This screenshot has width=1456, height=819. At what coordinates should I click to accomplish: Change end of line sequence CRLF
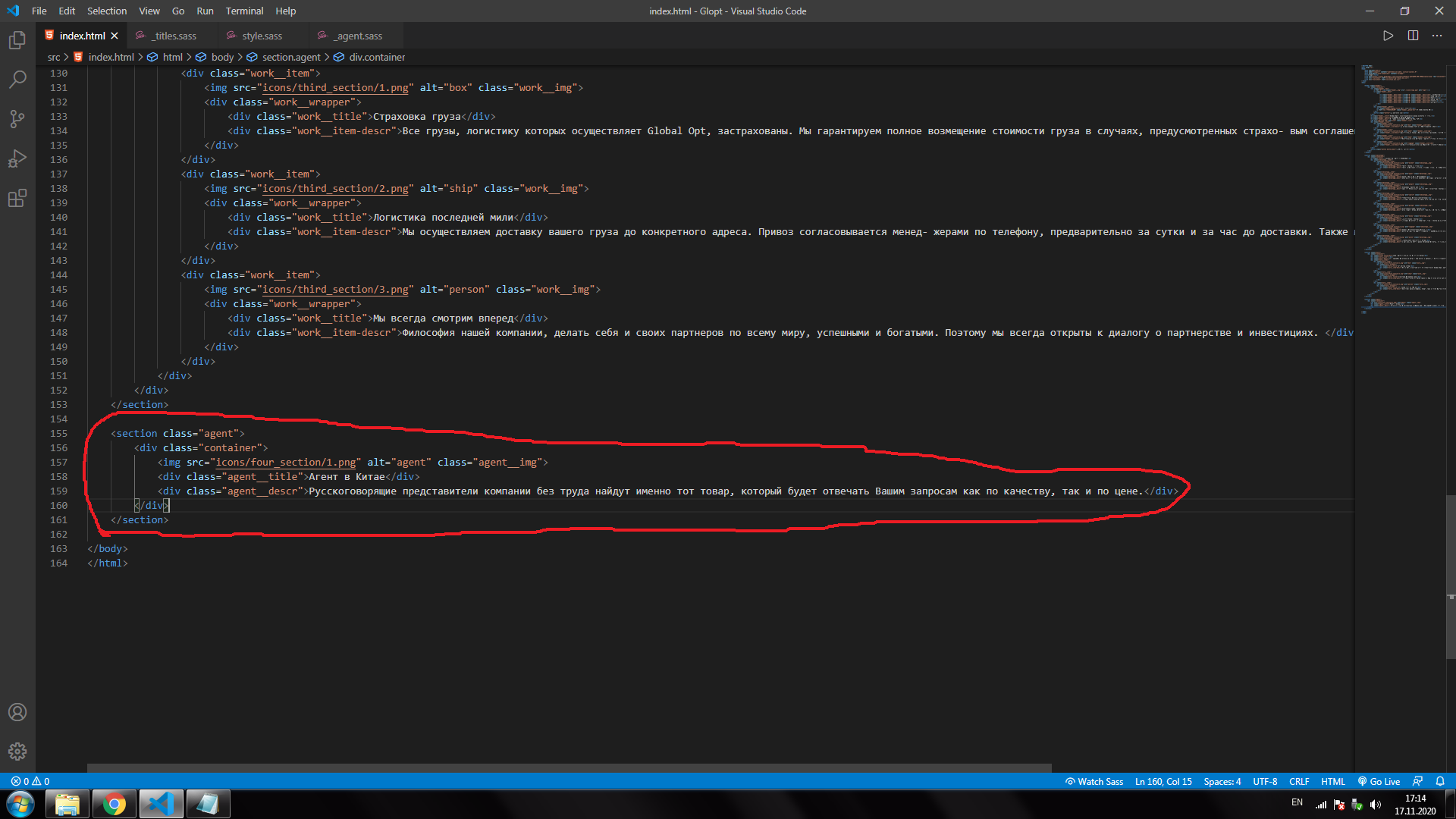tap(1299, 781)
